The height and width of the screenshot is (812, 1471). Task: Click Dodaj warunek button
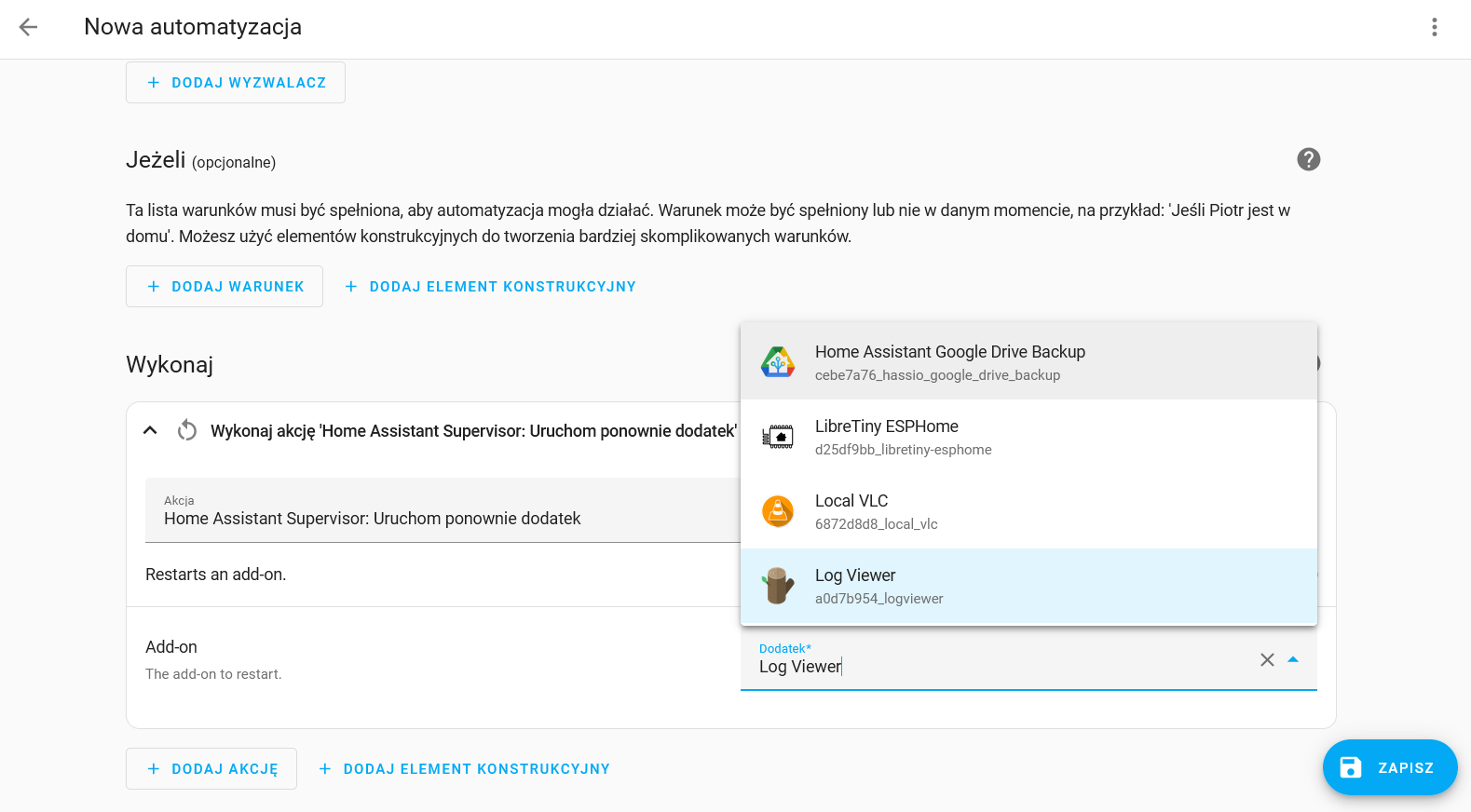225,287
